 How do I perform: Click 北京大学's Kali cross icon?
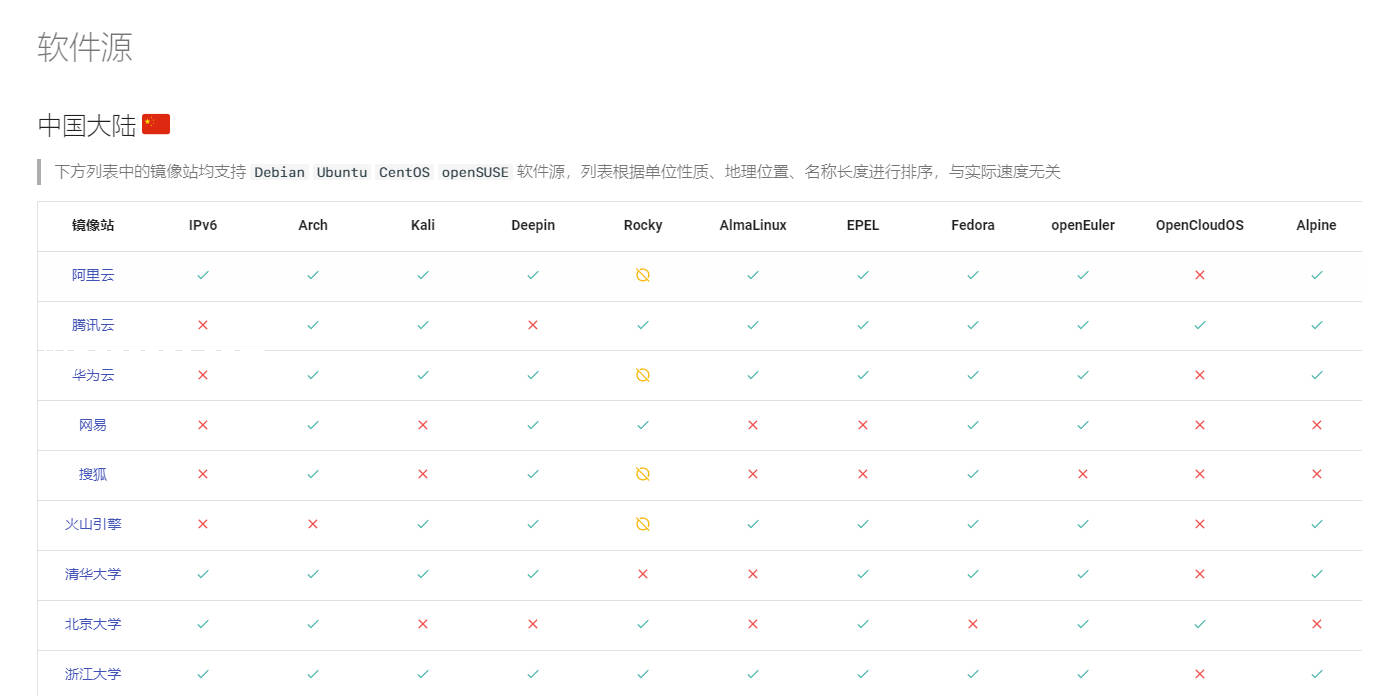423,624
